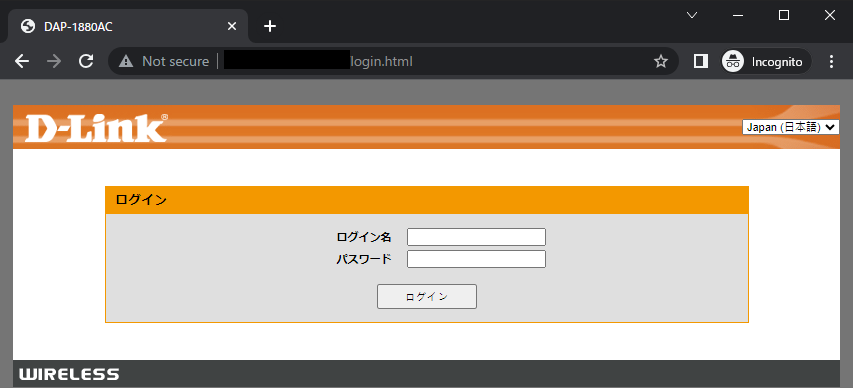
Task: Open the tab search chevron
Action: pyautogui.click(x=692, y=15)
